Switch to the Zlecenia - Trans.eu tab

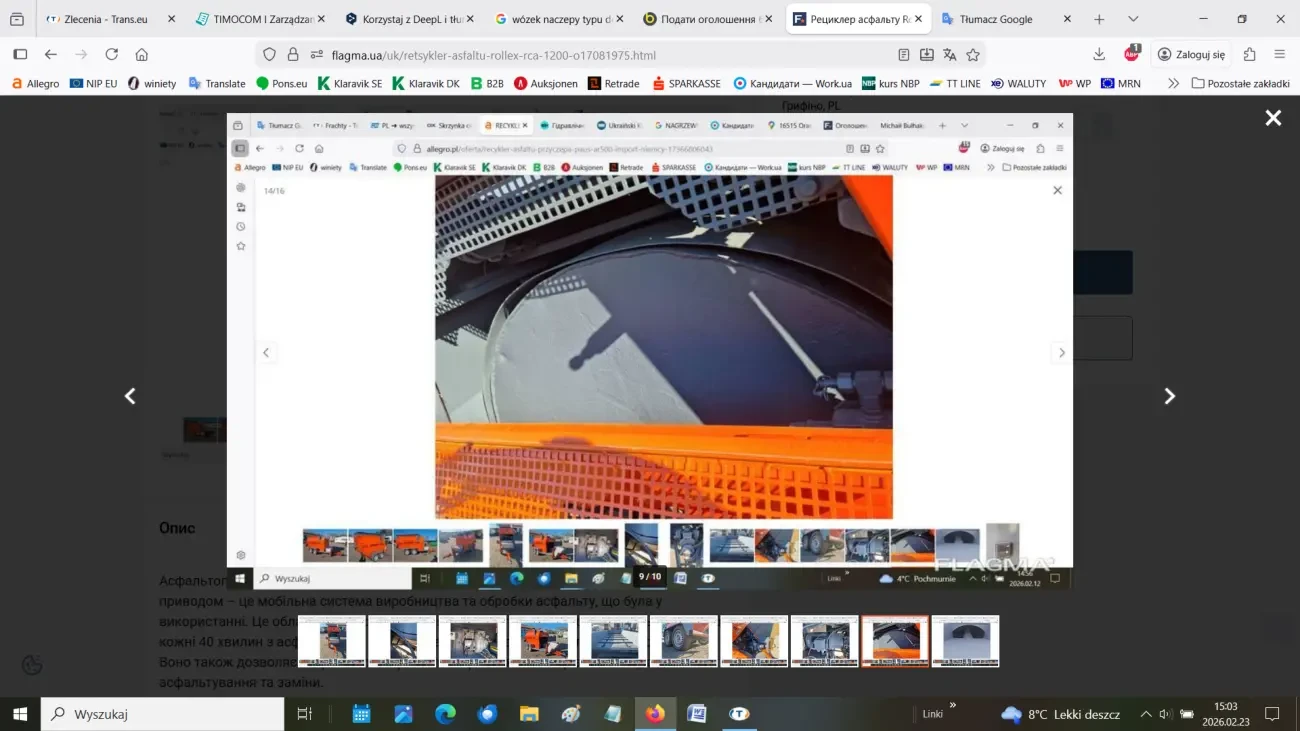tap(101, 19)
